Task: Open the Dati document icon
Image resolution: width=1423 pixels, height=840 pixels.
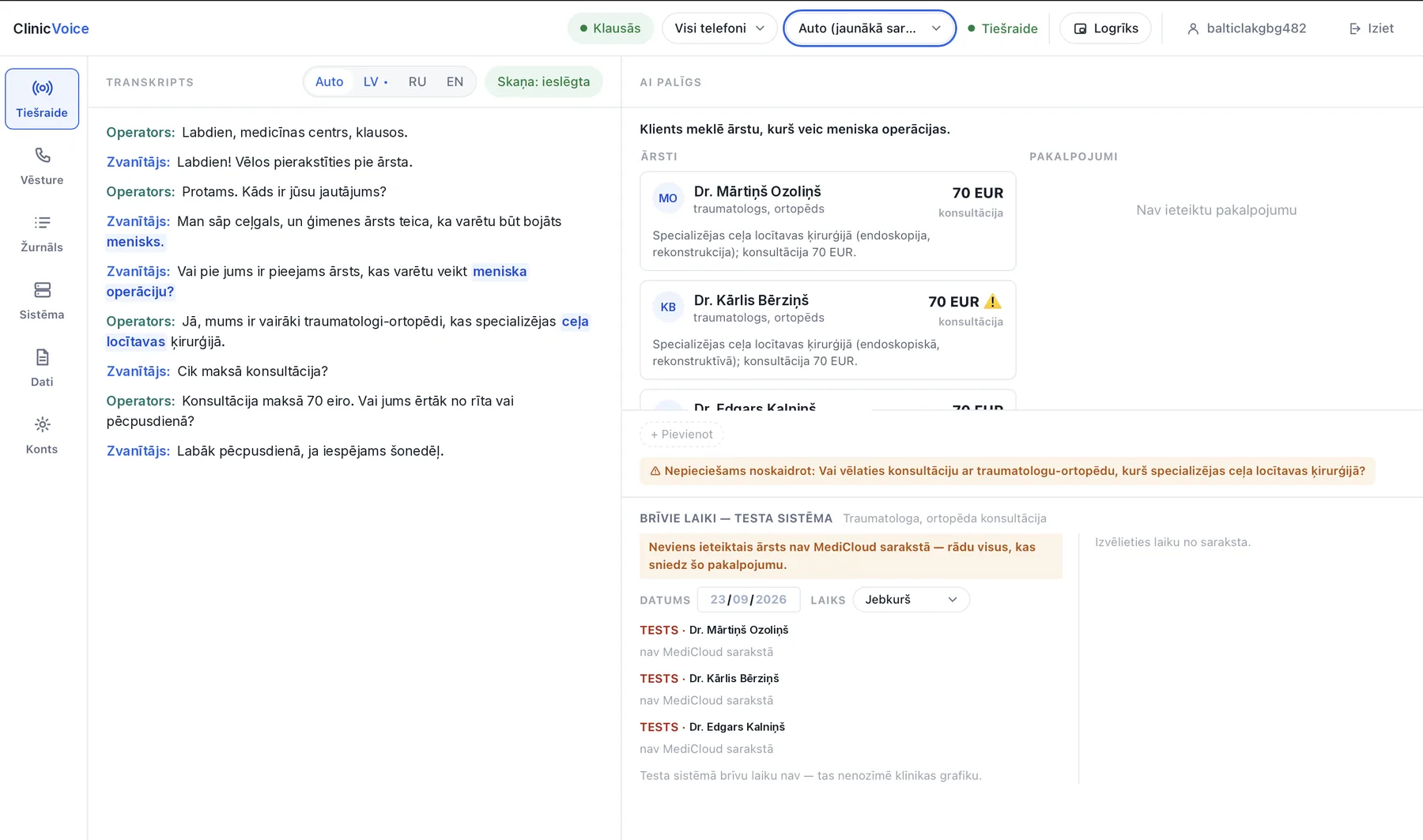Action: tap(42, 356)
